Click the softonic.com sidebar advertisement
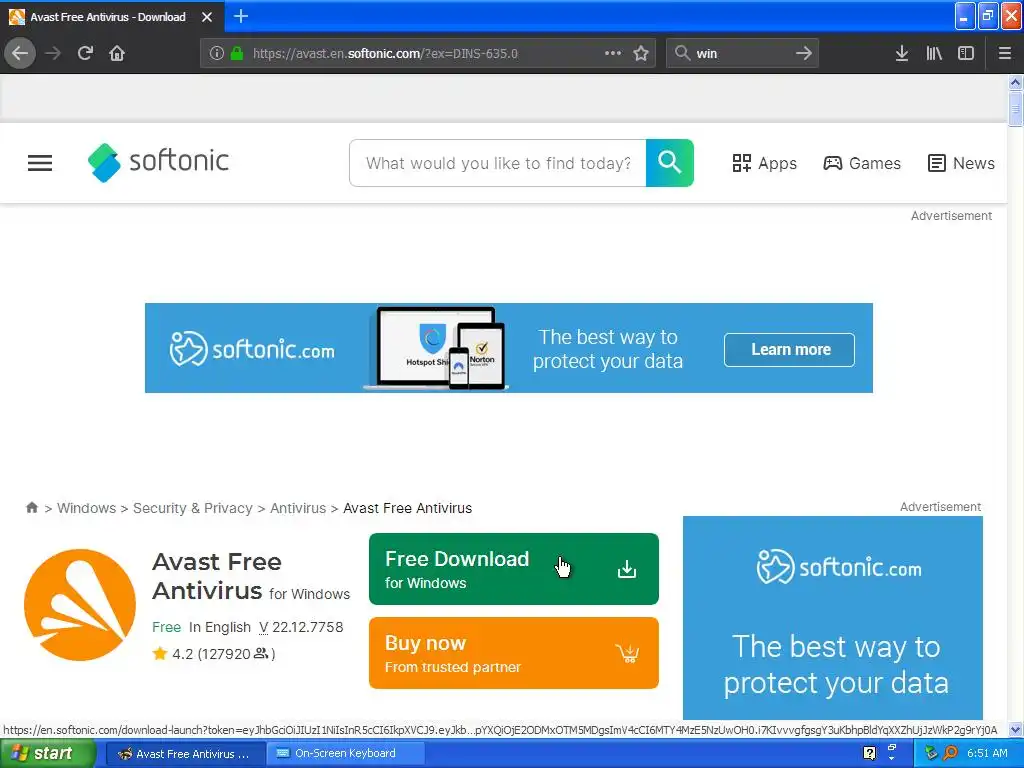 [x=833, y=618]
